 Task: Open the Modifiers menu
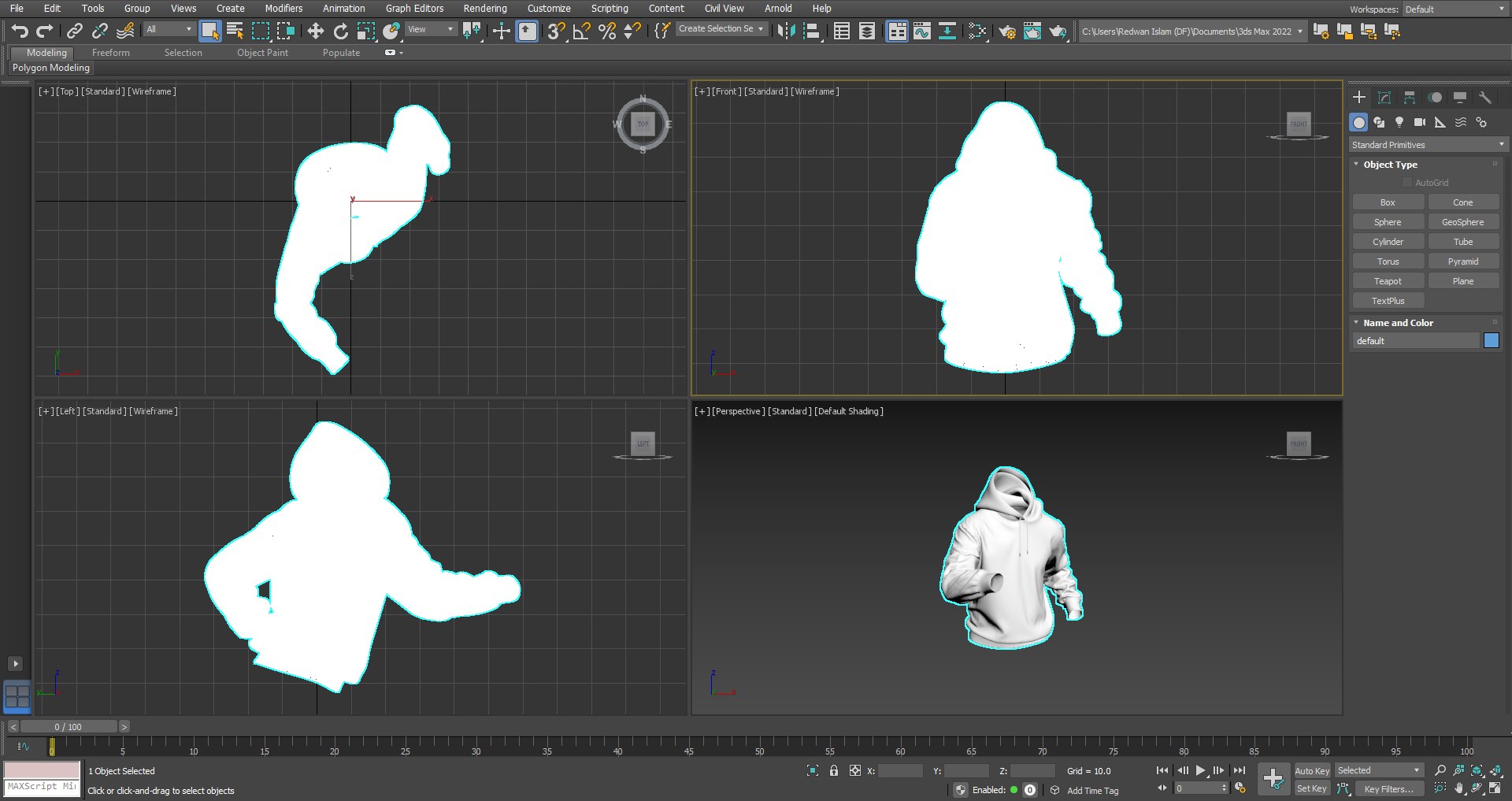[x=283, y=9]
